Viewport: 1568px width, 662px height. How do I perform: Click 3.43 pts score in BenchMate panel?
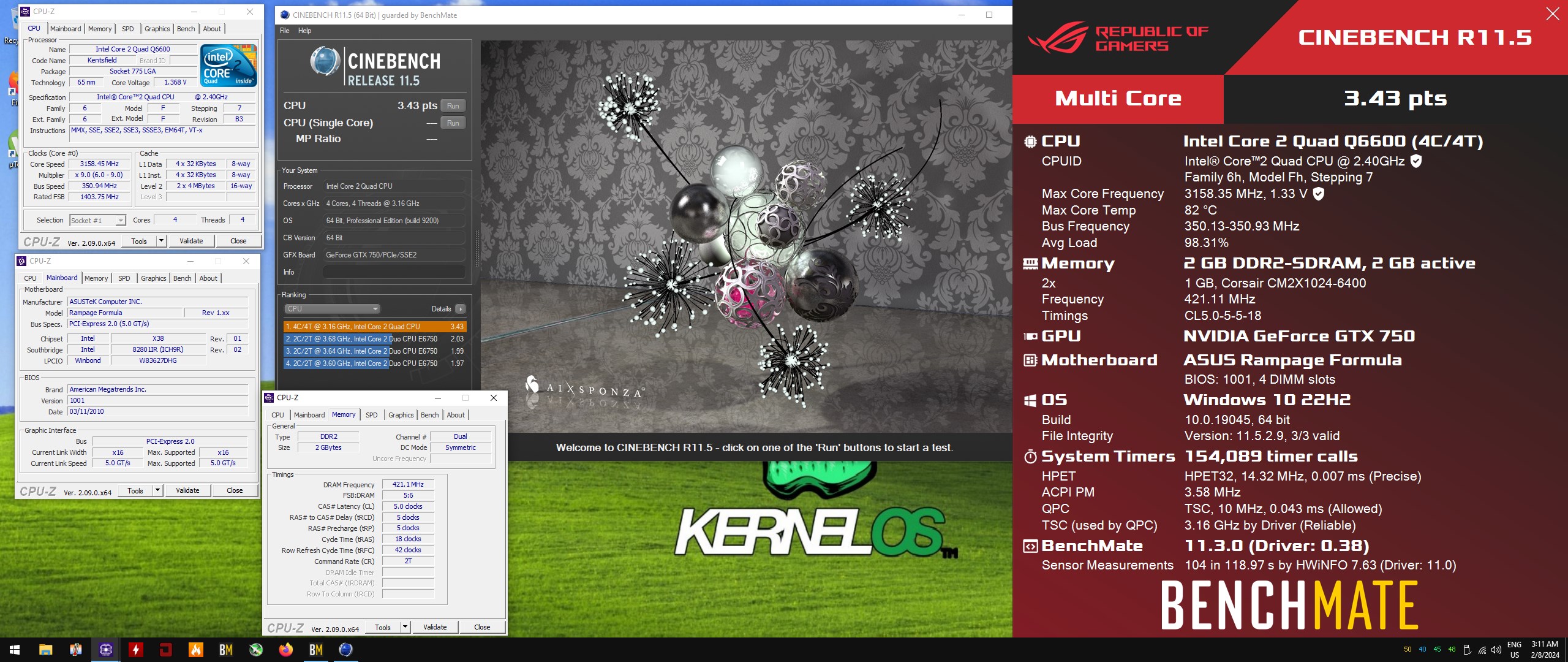coord(1395,99)
